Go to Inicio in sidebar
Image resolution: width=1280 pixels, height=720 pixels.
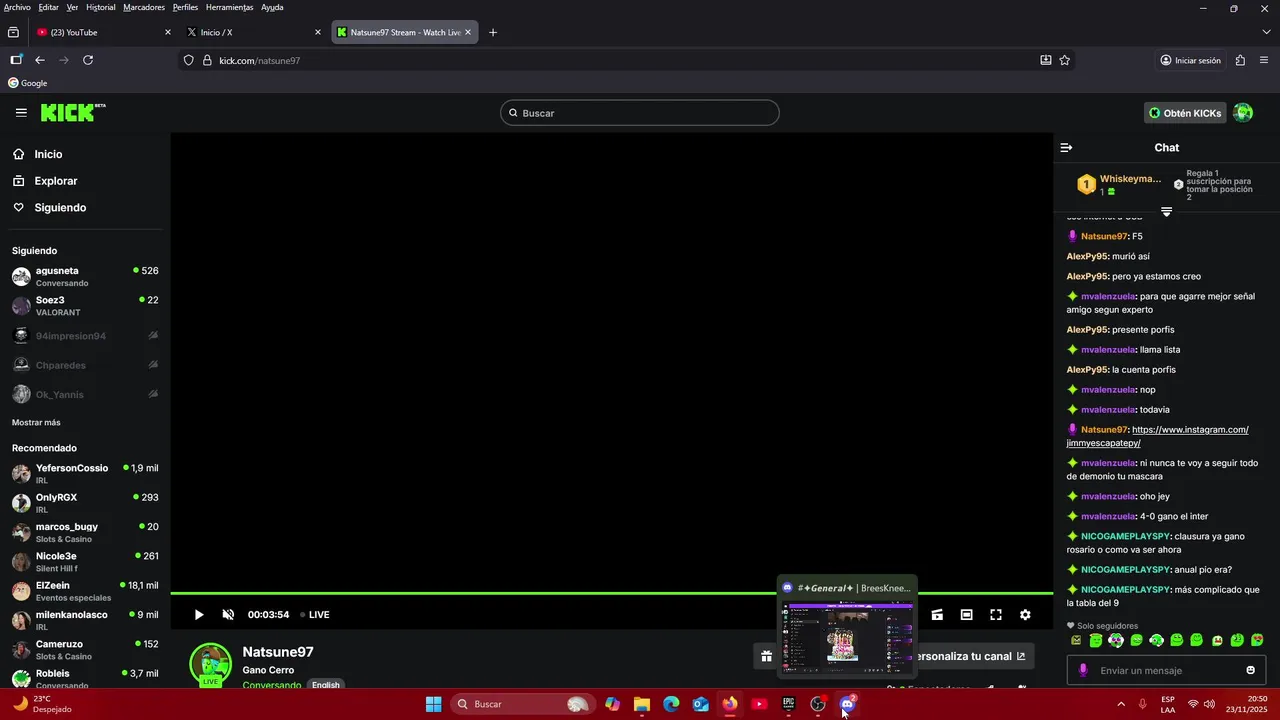coord(48,154)
